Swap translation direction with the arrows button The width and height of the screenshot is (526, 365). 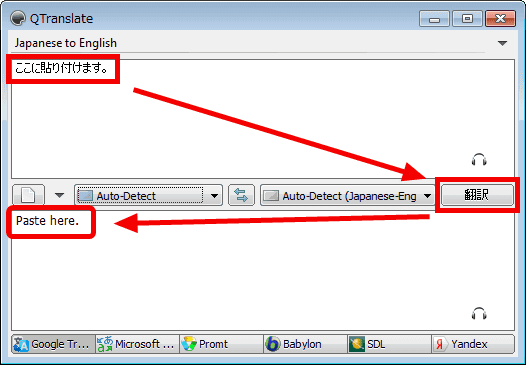241,195
